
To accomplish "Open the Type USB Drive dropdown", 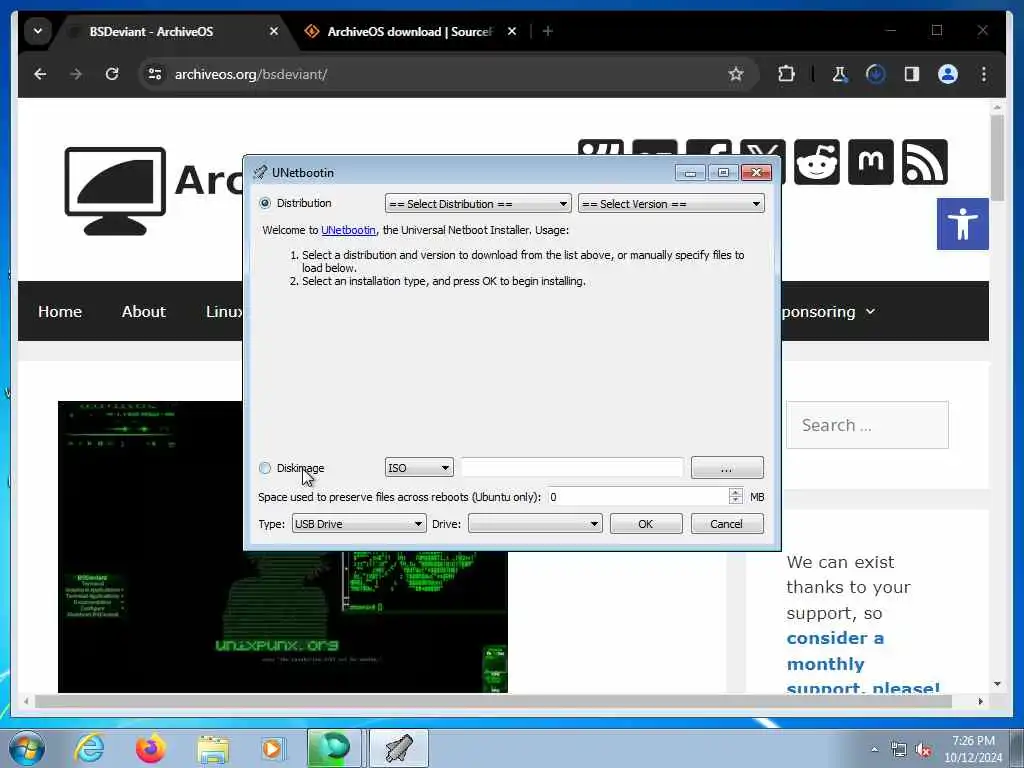I will coord(359,524).
